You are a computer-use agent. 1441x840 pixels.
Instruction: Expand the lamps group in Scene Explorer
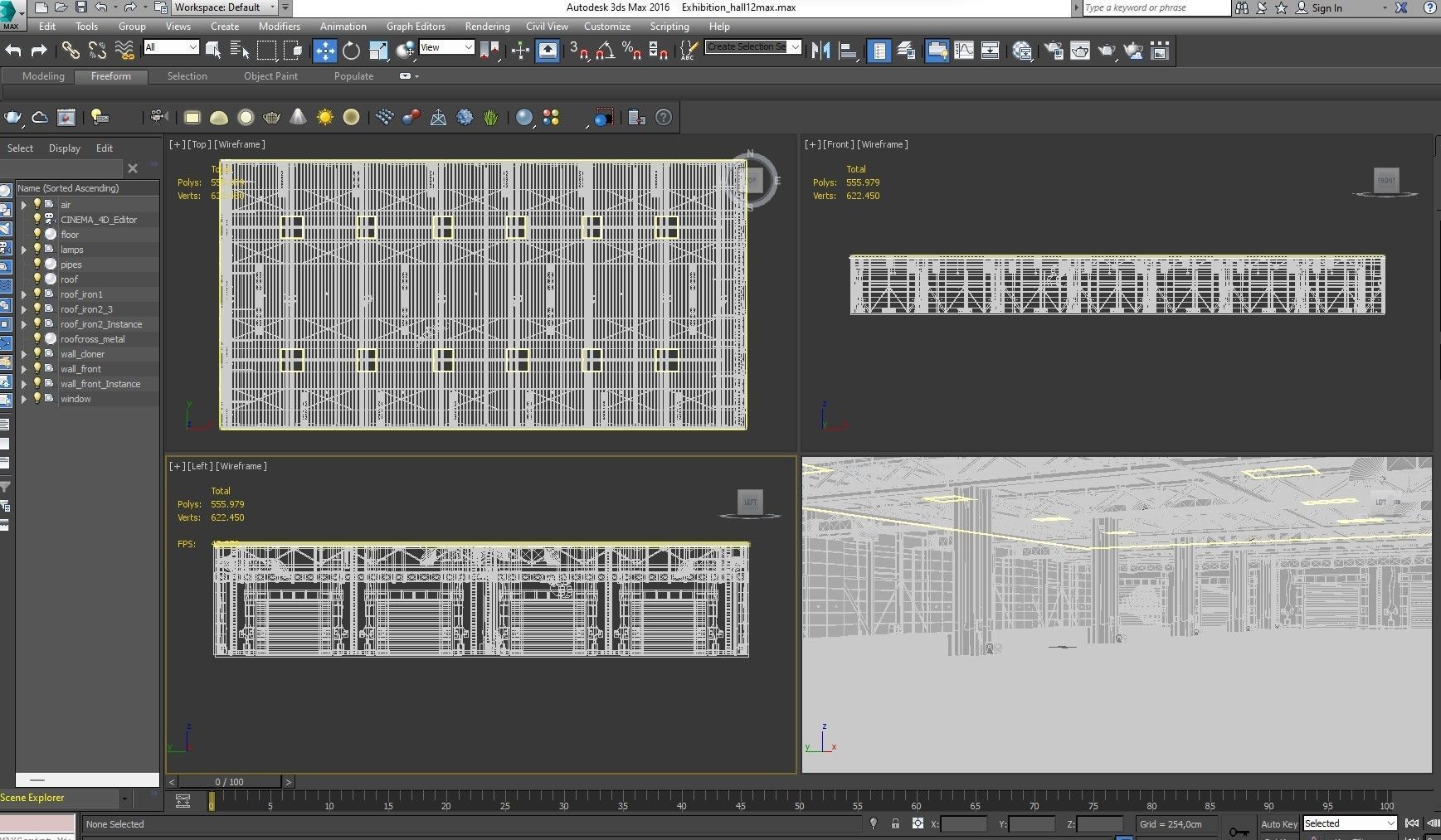pyautogui.click(x=24, y=250)
